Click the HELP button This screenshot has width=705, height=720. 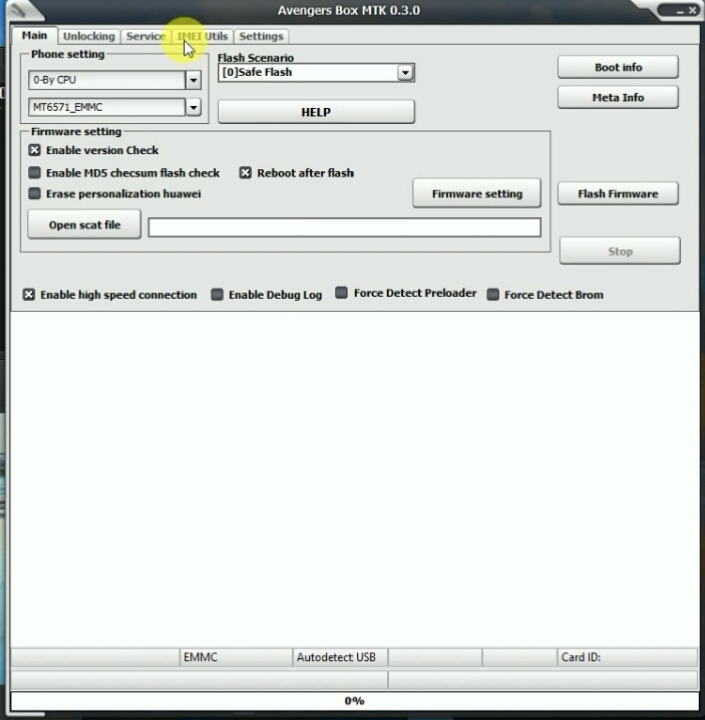coord(316,112)
